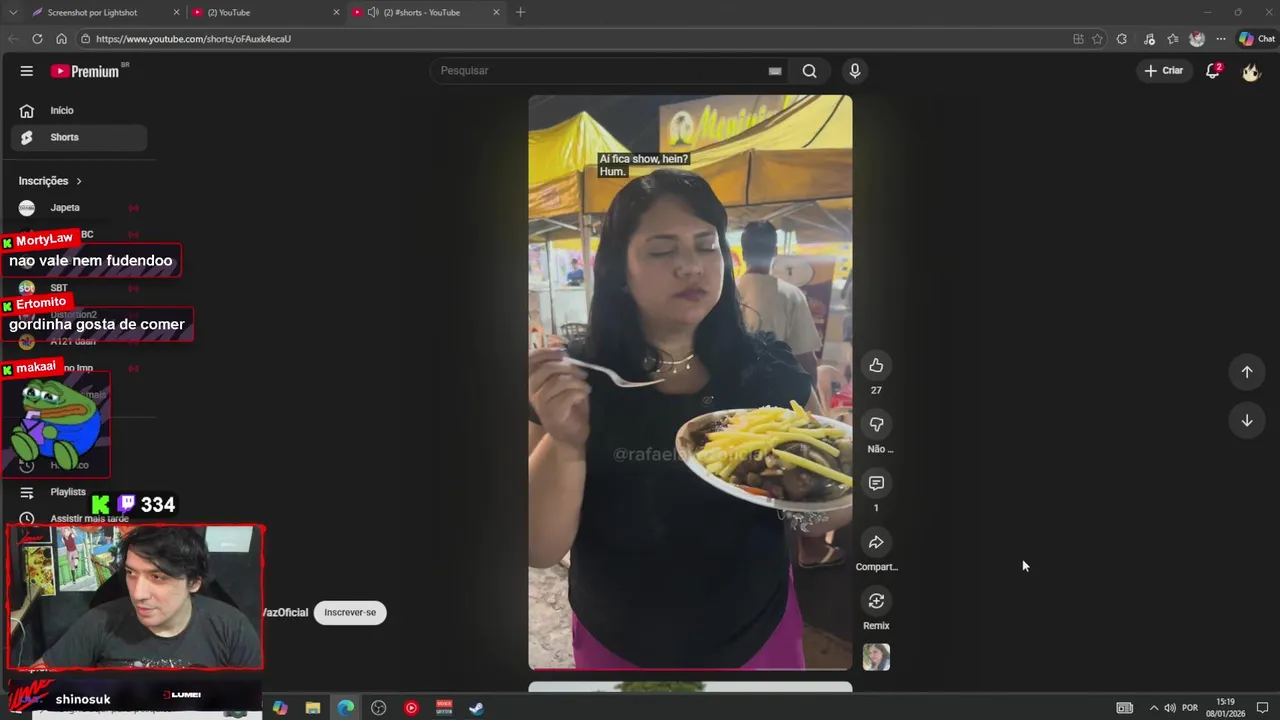The width and height of the screenshot is (1280, 720).
Task: Open the favorites list icon
Action: tap(1173, 39)
